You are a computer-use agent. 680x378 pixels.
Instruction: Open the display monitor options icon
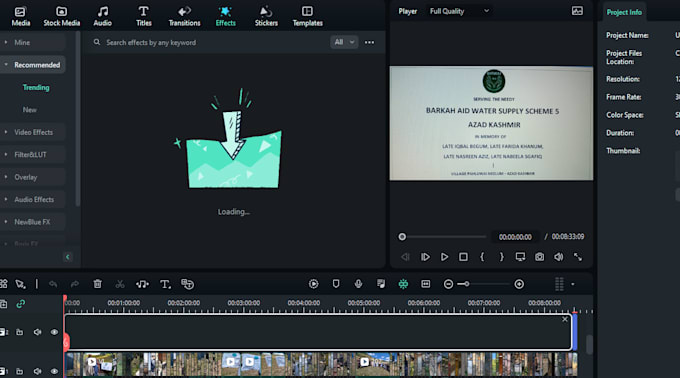pos(520,257)
